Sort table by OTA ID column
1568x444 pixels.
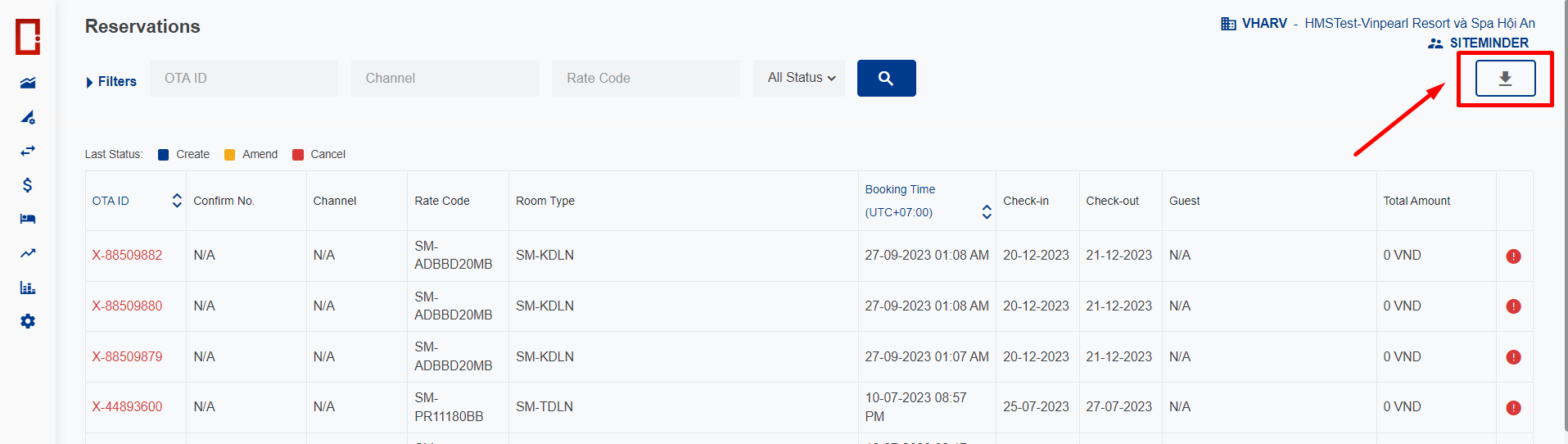click(176, 201)
